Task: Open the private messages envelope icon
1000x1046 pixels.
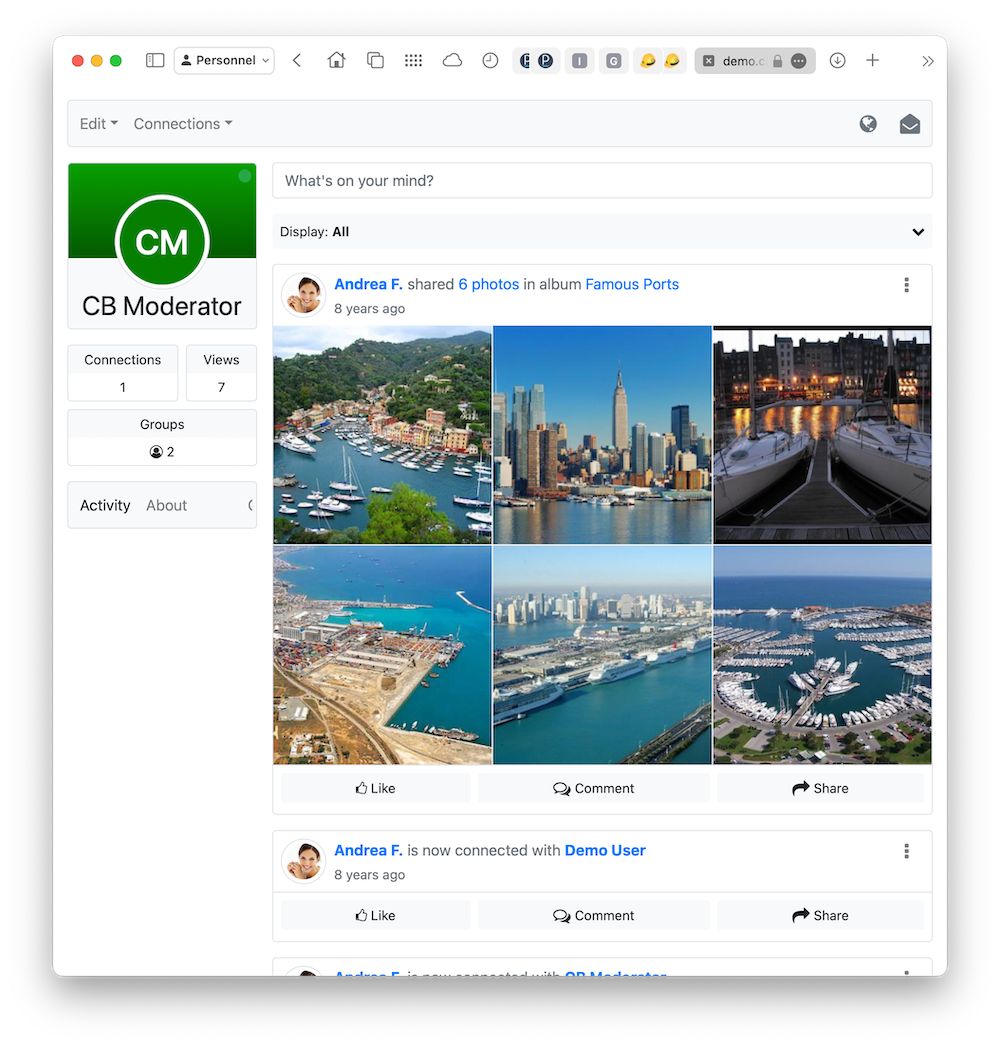Action: (x=910, y=124)
